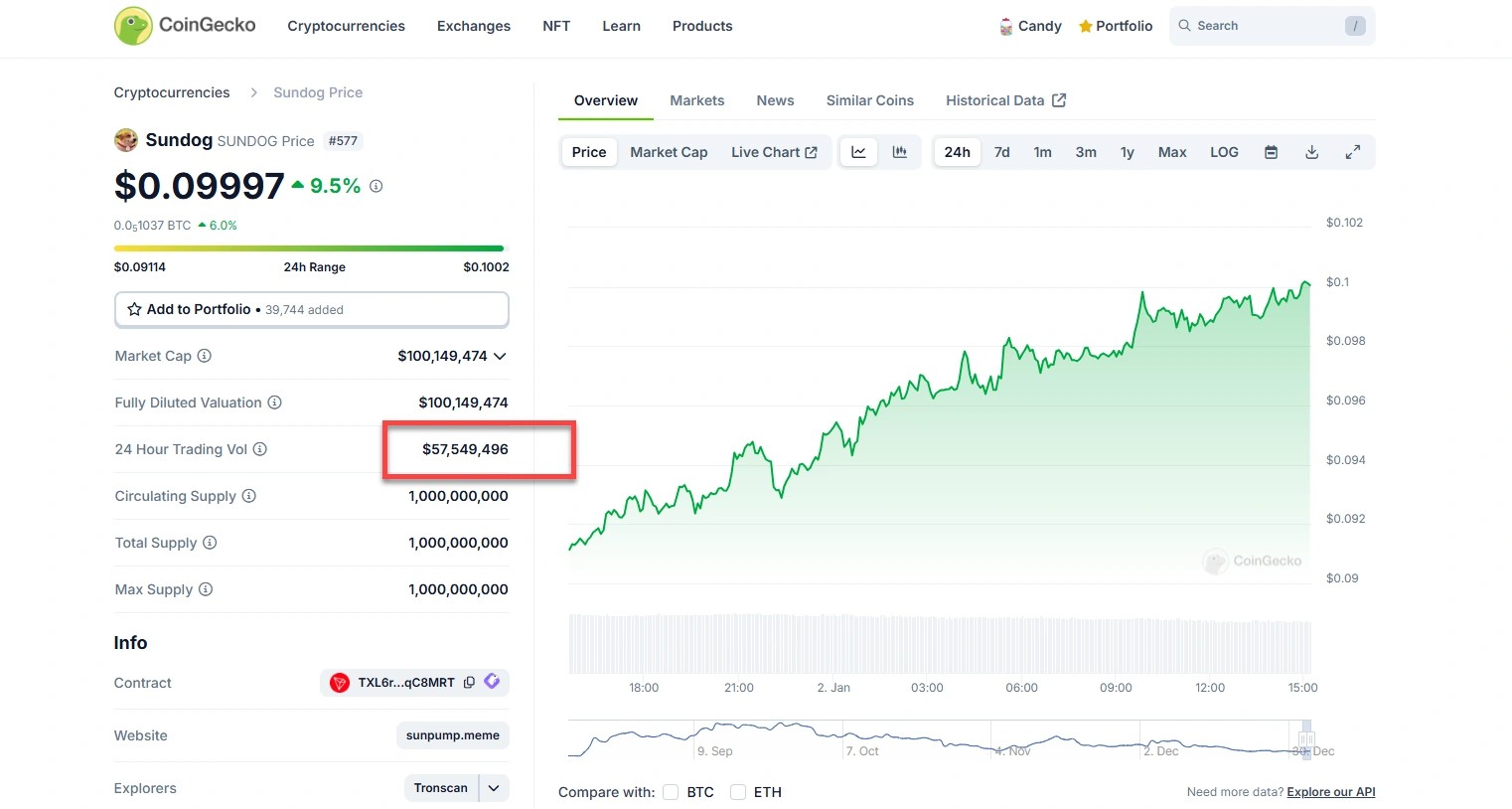The image size is (1512, 809).
Task: Expand chart to fullscreen
Action: click(1352, 152)
